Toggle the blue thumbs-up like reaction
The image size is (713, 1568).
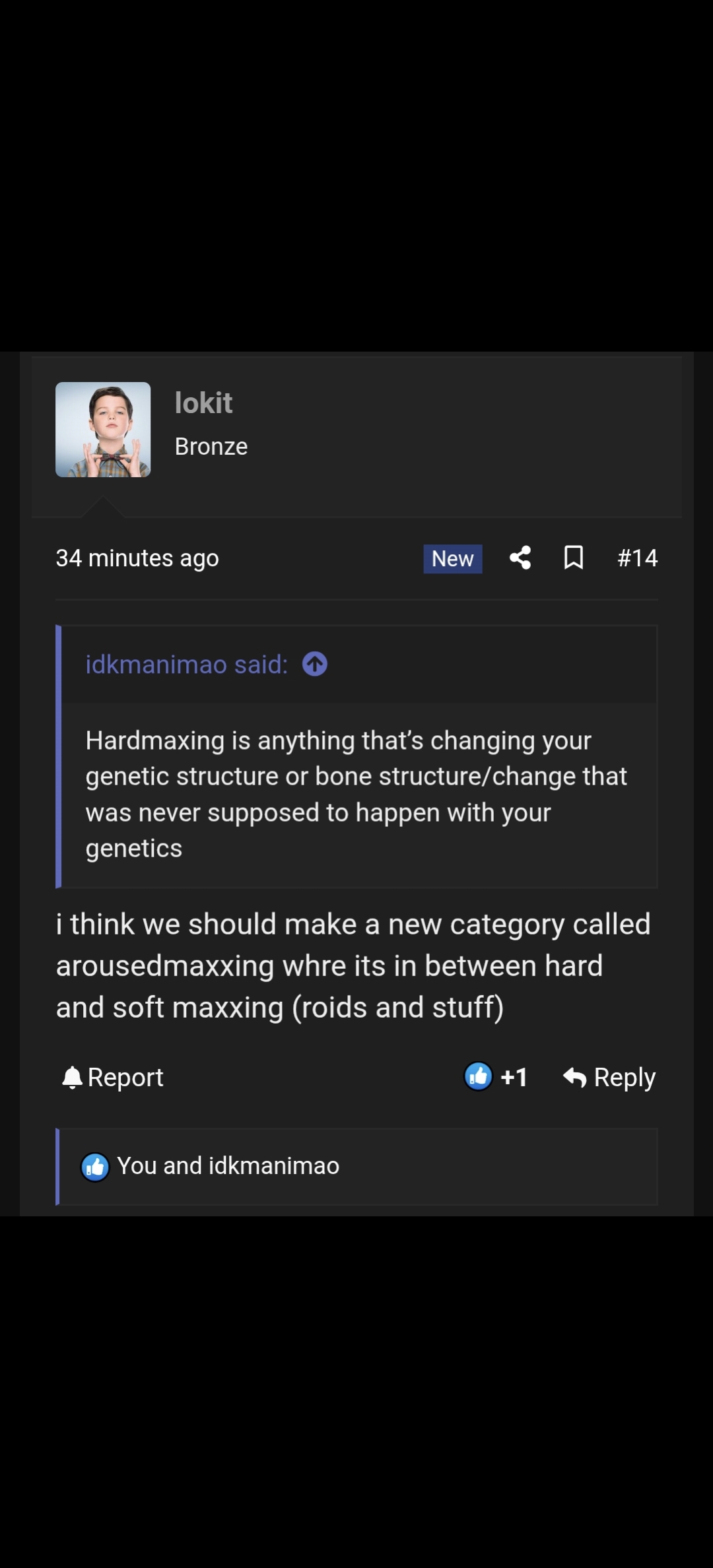(478, 1076)
